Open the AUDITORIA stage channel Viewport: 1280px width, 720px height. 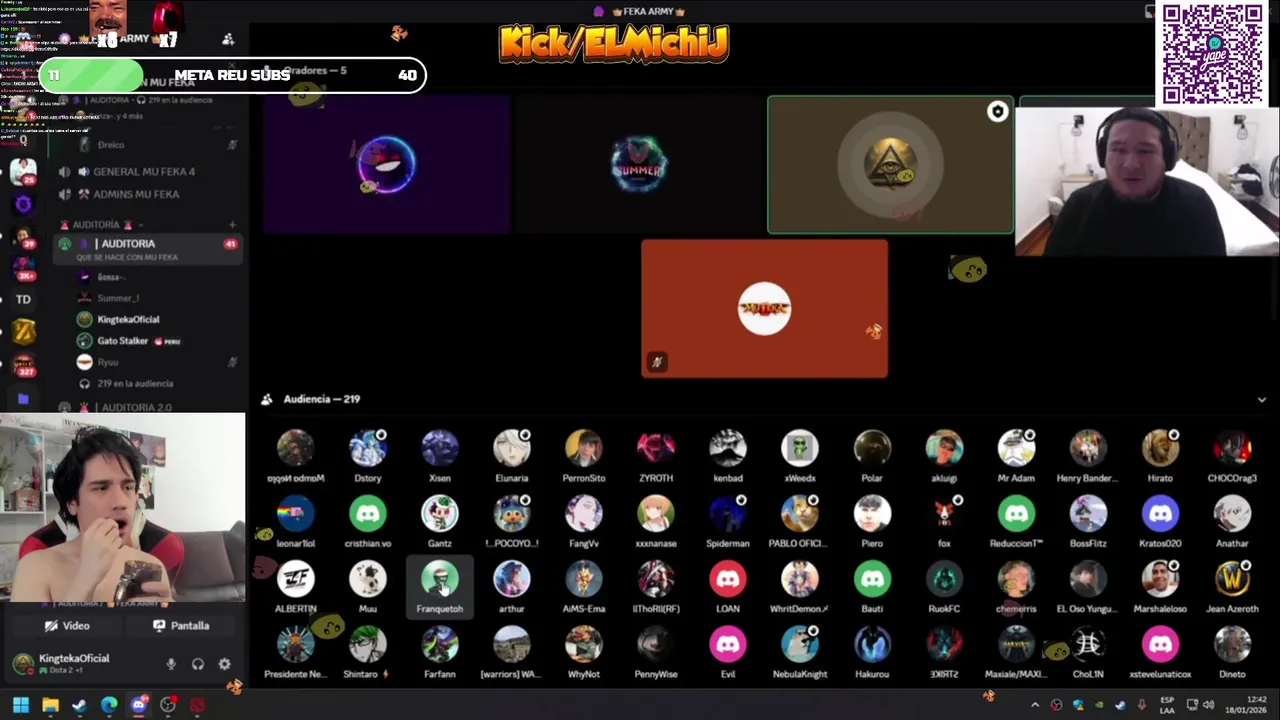147,249
